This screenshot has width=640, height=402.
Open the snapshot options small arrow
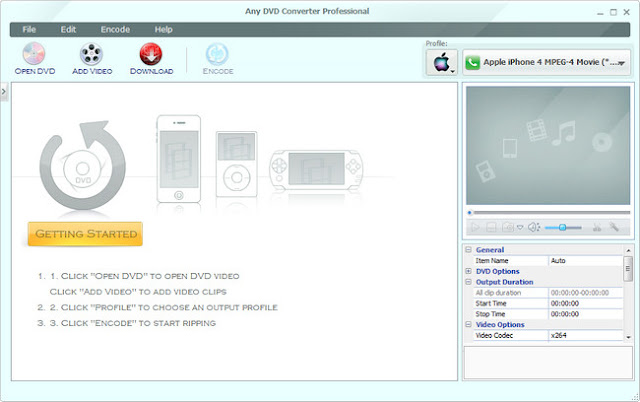click(520, 227)
